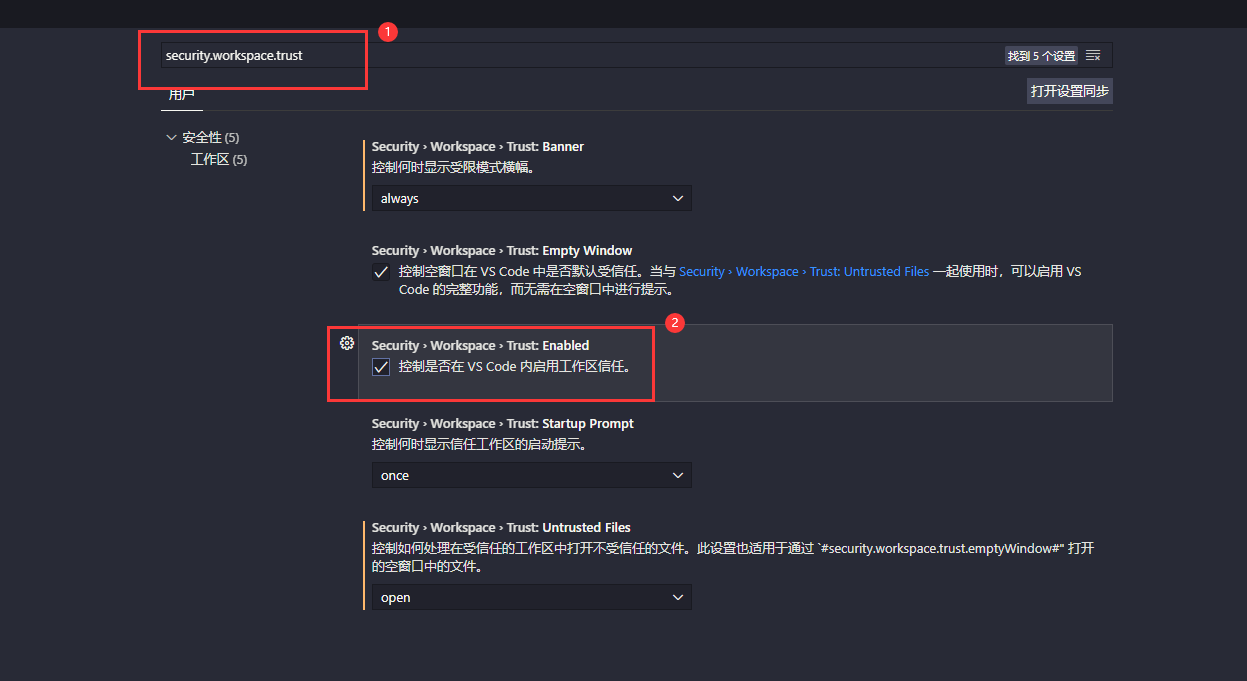
Task: Click the 安全性 collapse chevron
Action: click(171, 136)
